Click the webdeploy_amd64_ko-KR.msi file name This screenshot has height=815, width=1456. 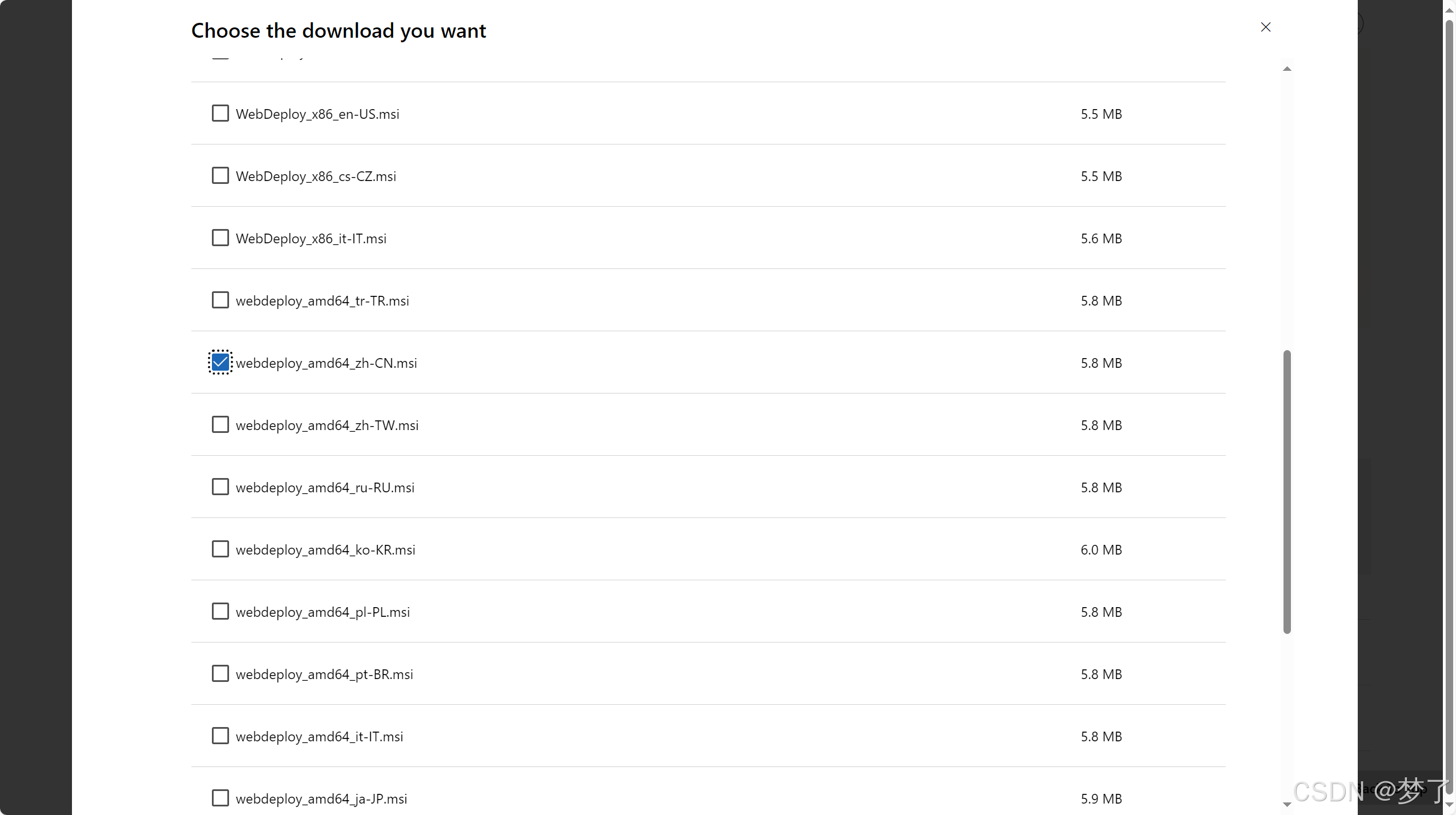click(326, 550)
